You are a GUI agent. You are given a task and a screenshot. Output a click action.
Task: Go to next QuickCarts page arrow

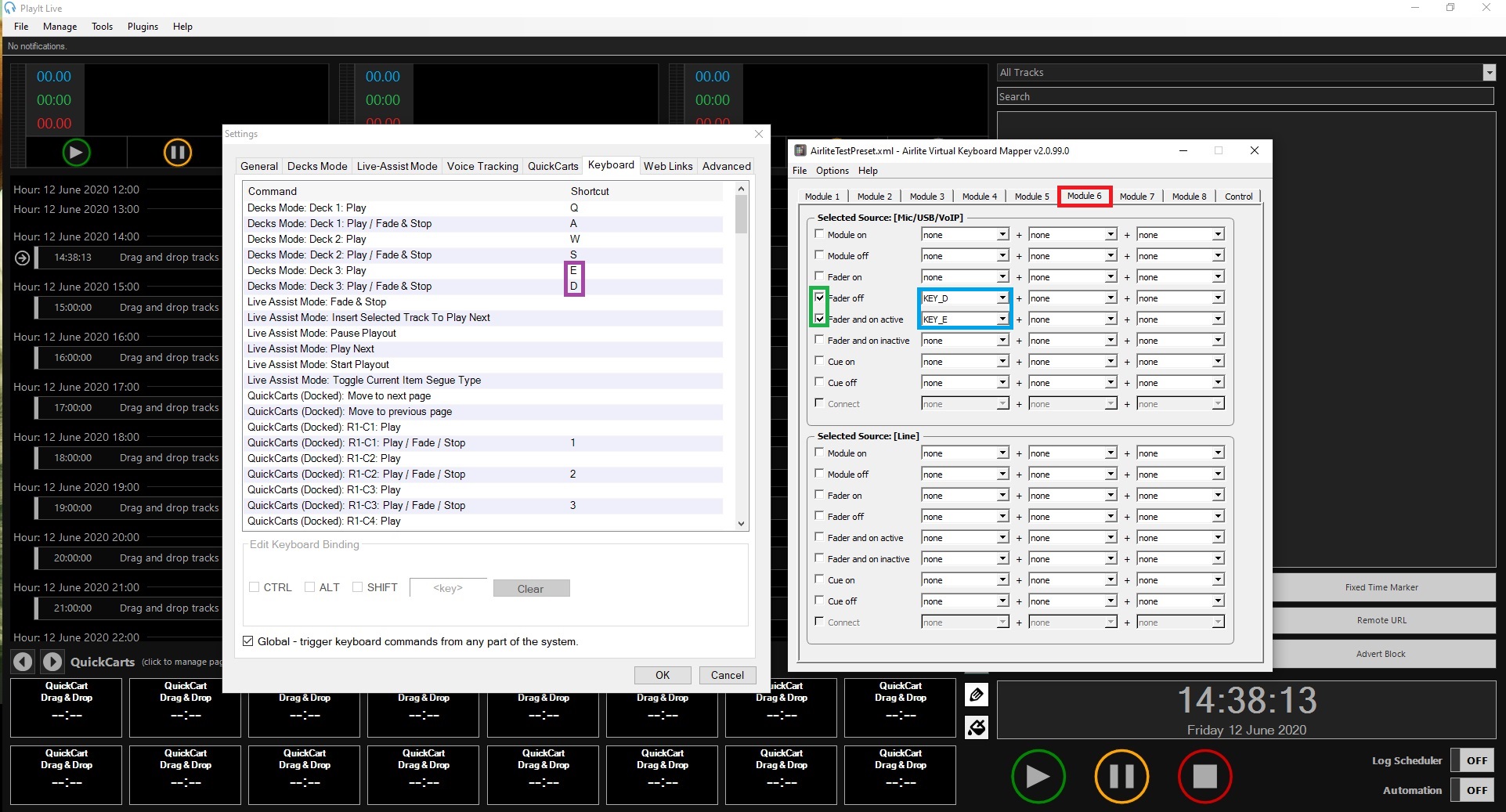(x=52, y=662)
